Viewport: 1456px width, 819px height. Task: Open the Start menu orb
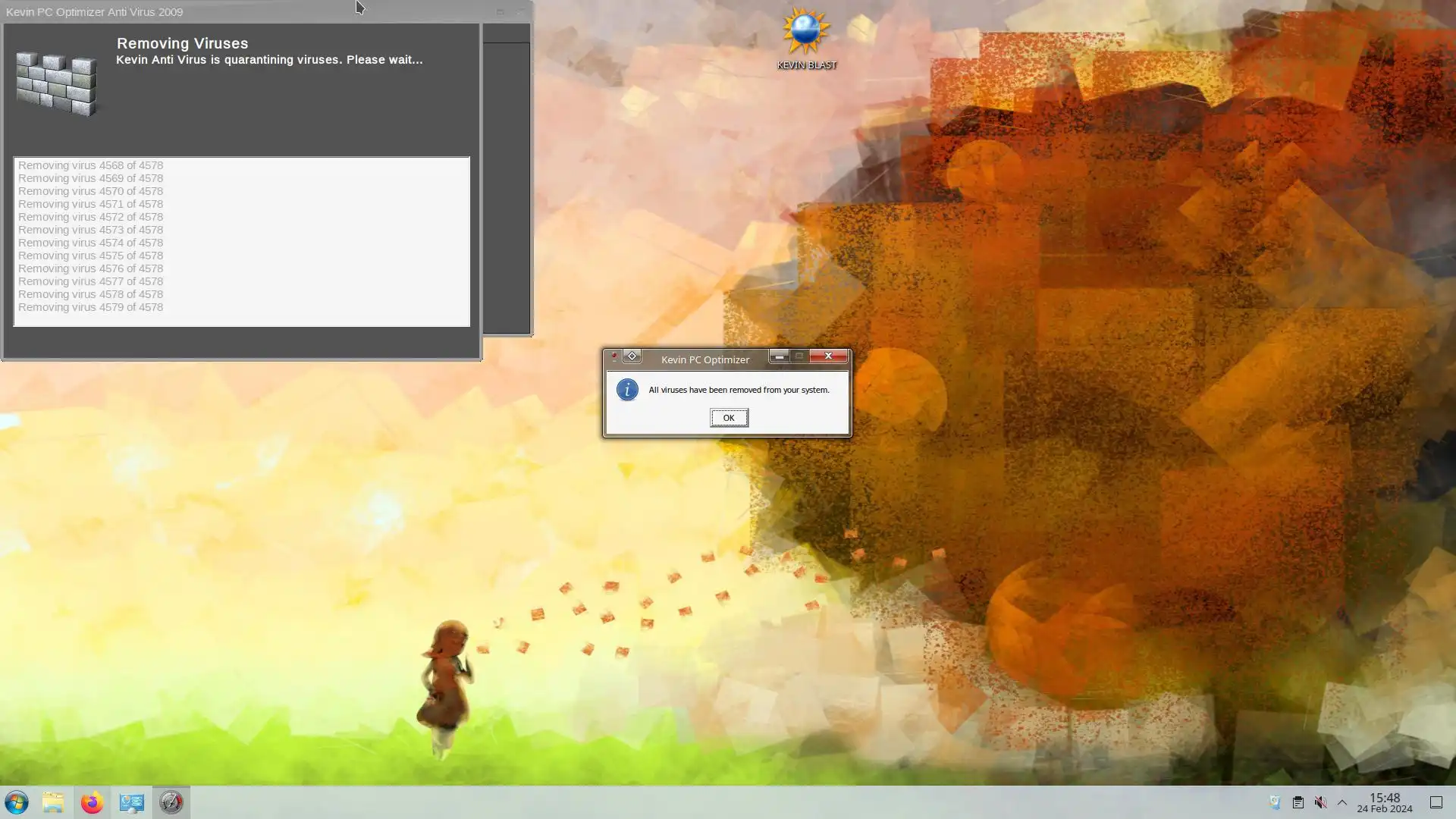[17, 802]
